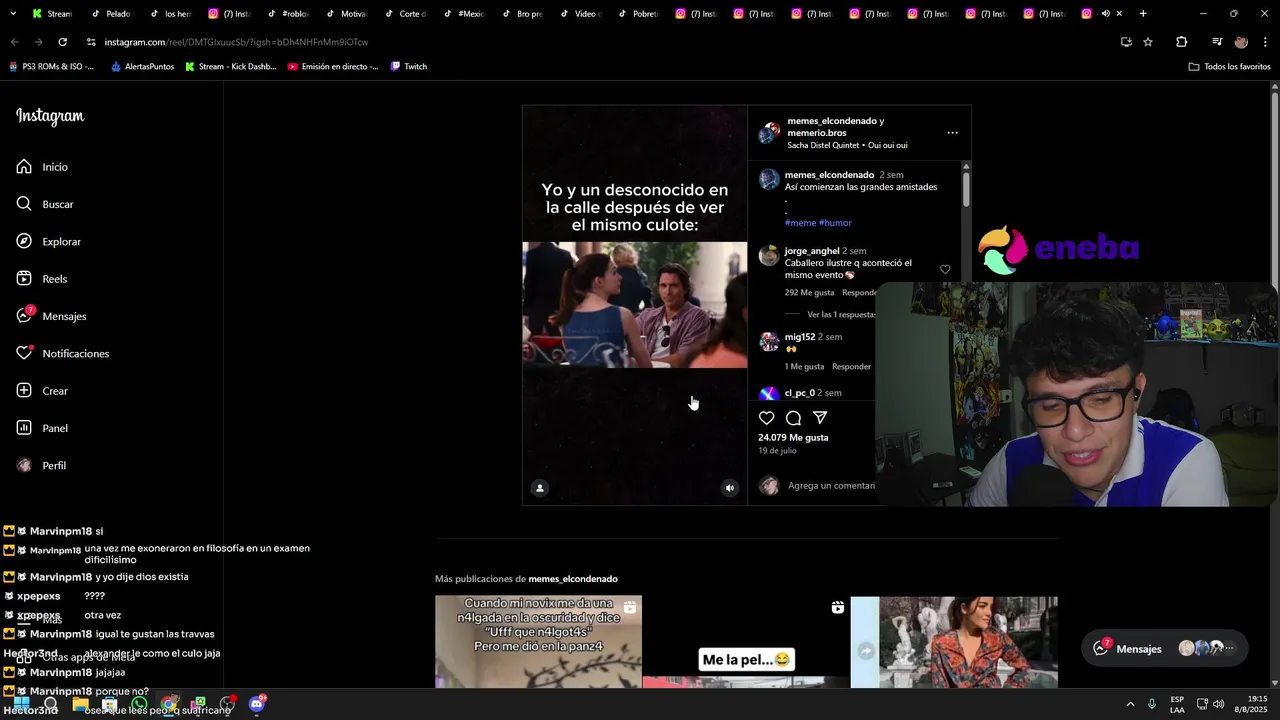Image resolution: width=1280 pixels, height=720 pixels.
Task: Open Mensajes with 7 unread in sidebar
Action: pos(51,316)
